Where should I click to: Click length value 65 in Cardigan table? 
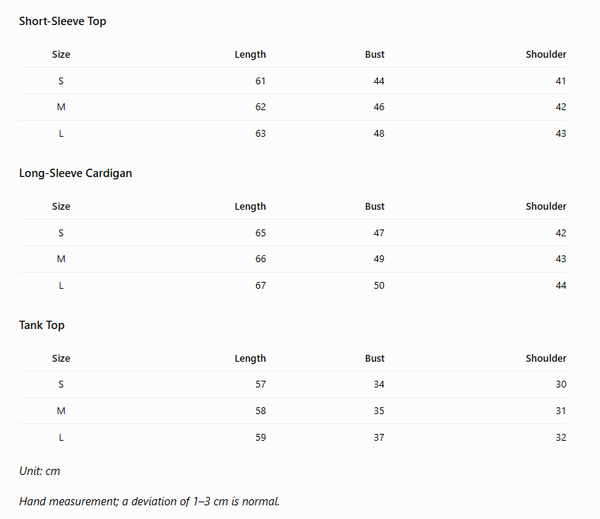(x=261, y=233)
